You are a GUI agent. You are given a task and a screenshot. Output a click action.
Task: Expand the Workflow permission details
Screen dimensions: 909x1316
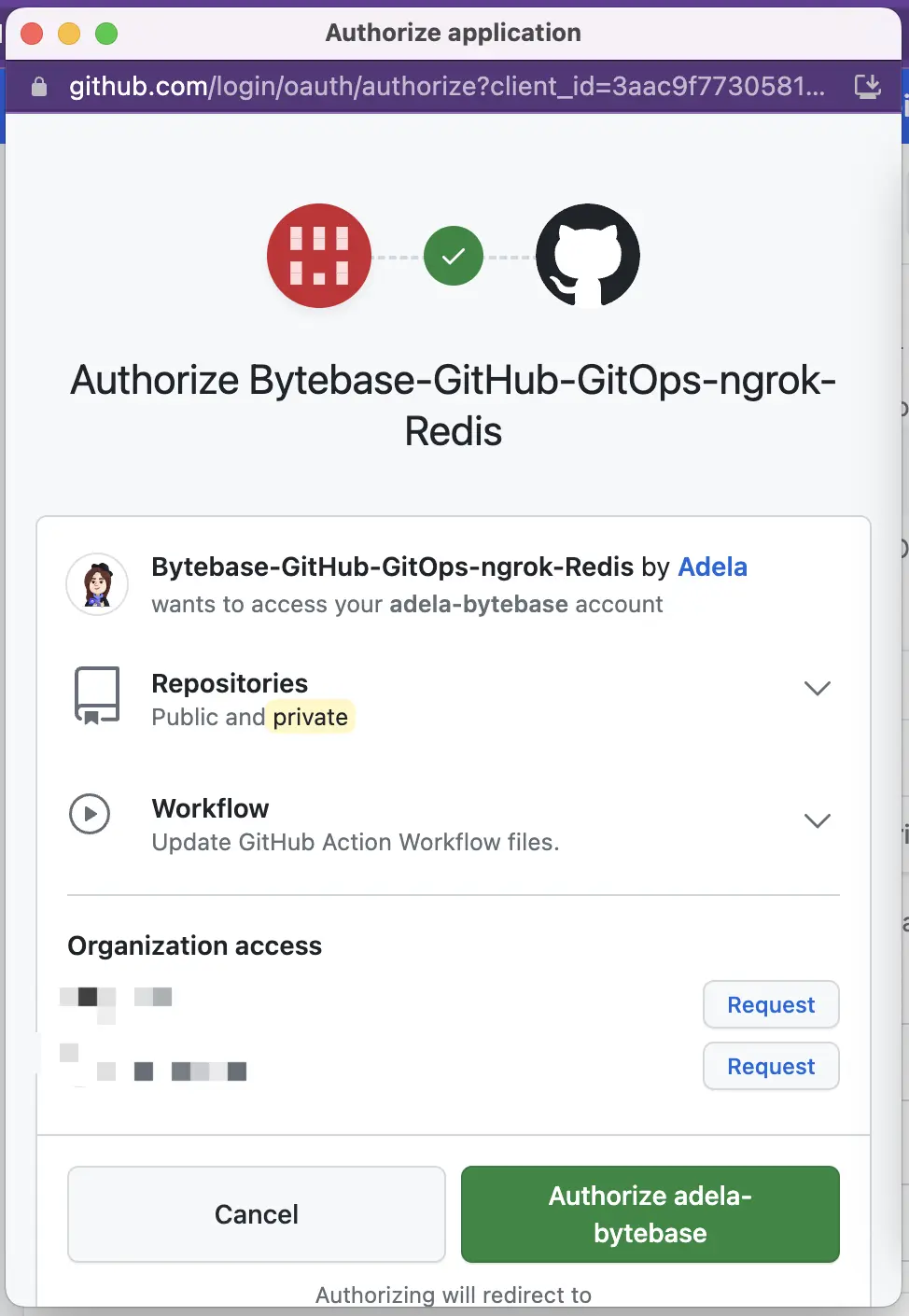point(817,820)
